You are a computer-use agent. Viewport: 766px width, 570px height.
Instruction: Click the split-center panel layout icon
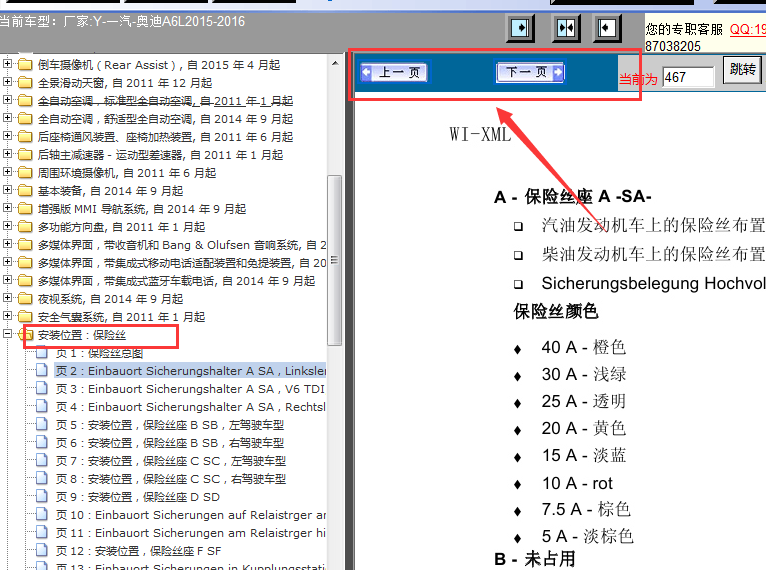pyautogui.click(x=566, y=27)
